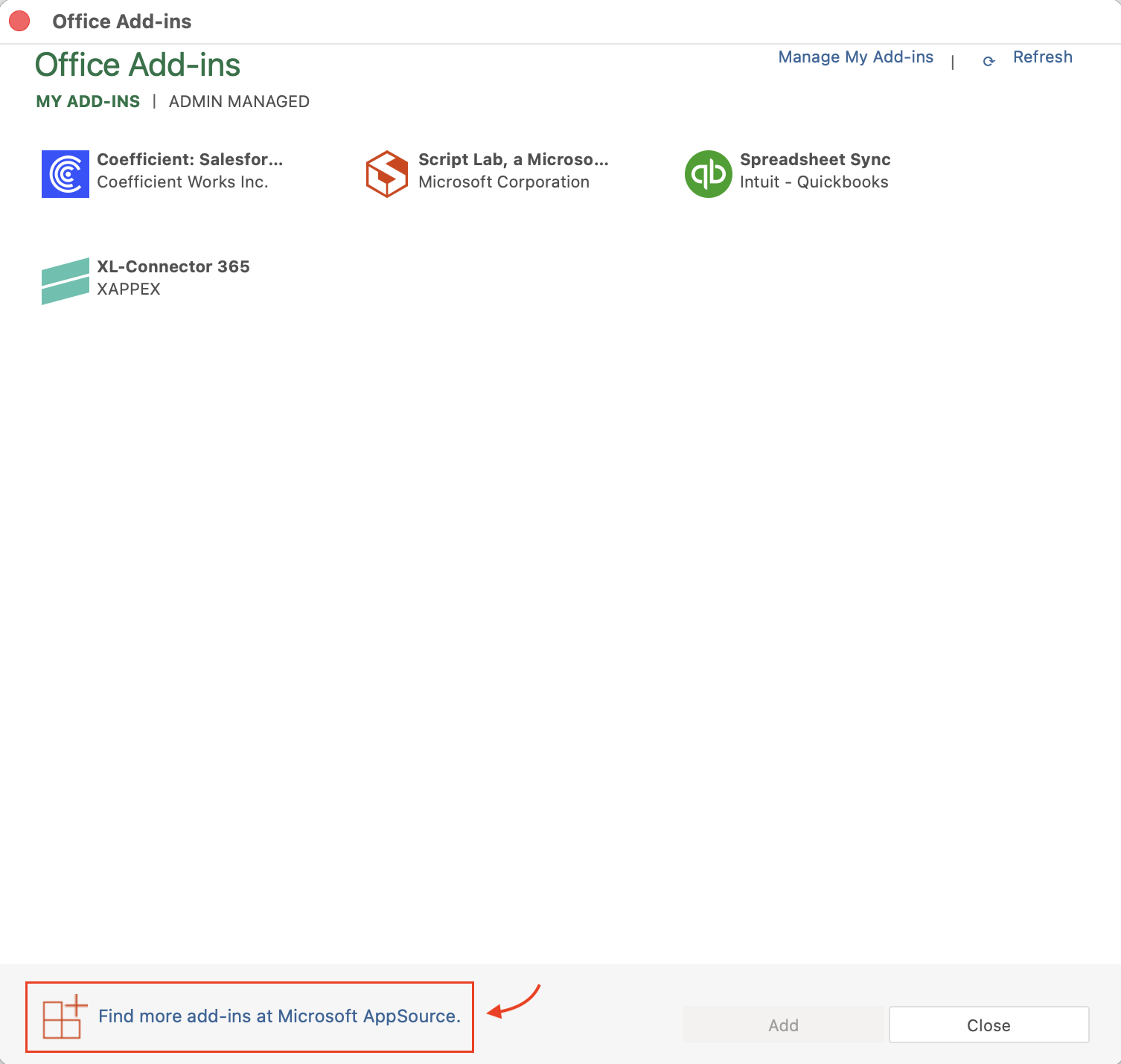Image resolution: width=1121 pixels, height=1064 pixels.
Task: Pick the teal XL-Connector 365 icon
Action: [x=66, y=281]
